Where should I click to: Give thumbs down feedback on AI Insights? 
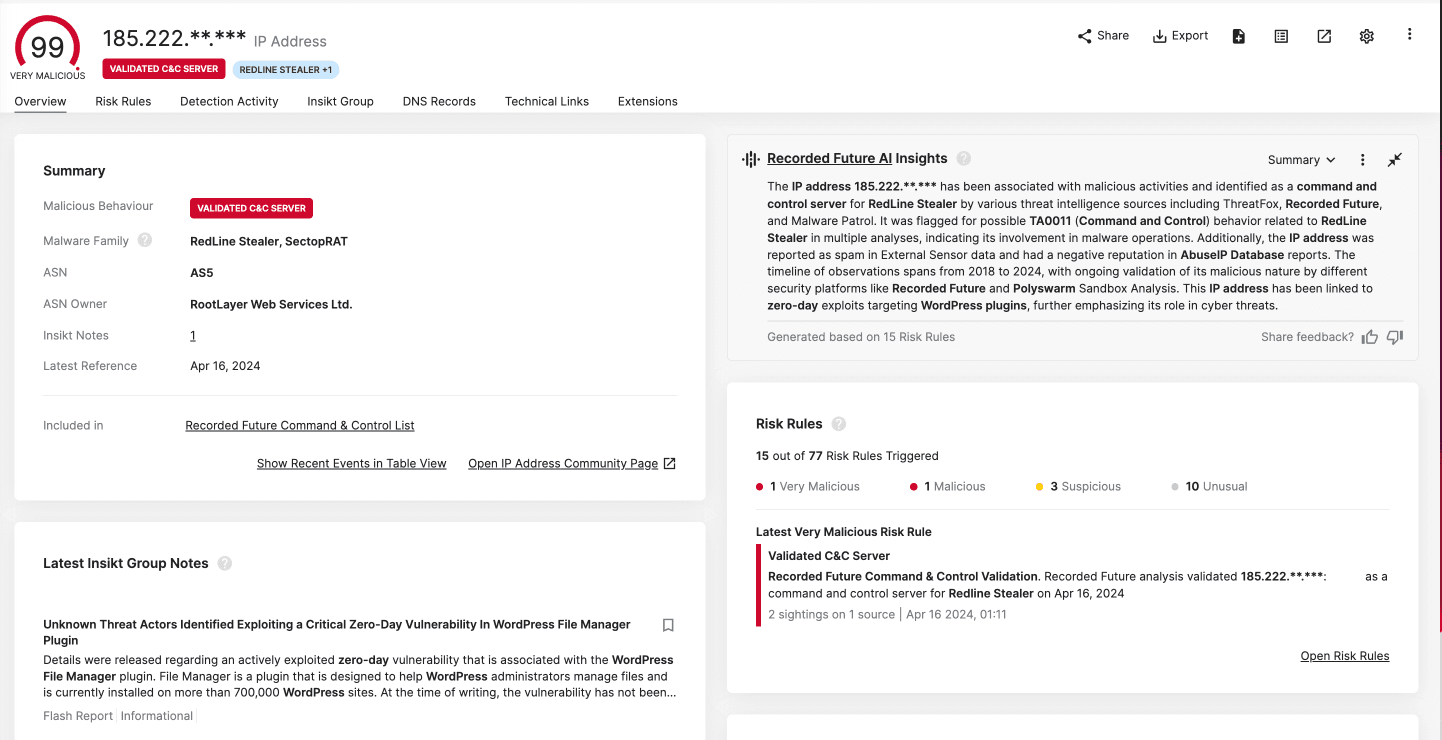[1394, 337]
